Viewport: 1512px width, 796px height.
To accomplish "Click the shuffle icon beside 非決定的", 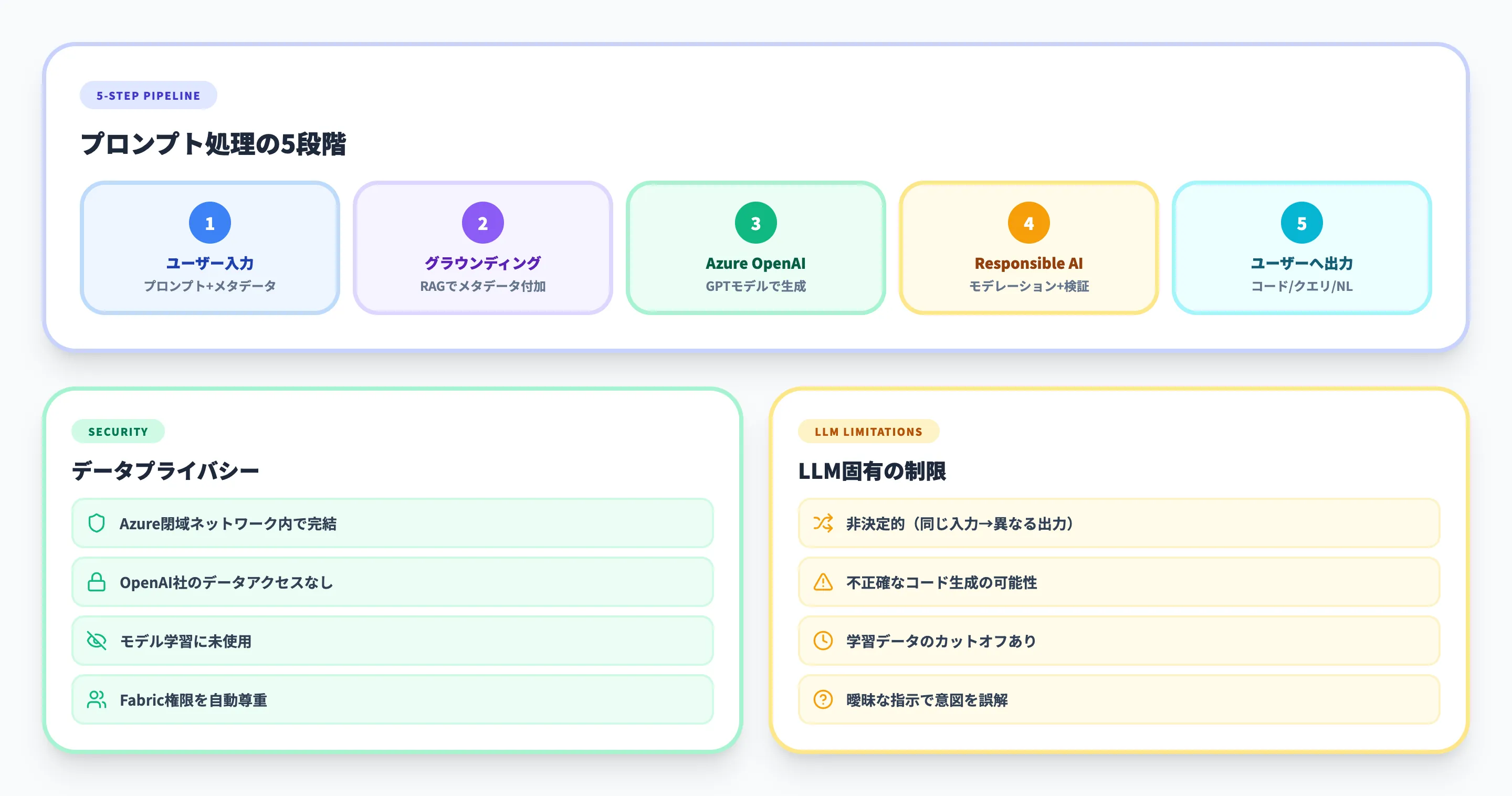I will (x=824, y=523).
